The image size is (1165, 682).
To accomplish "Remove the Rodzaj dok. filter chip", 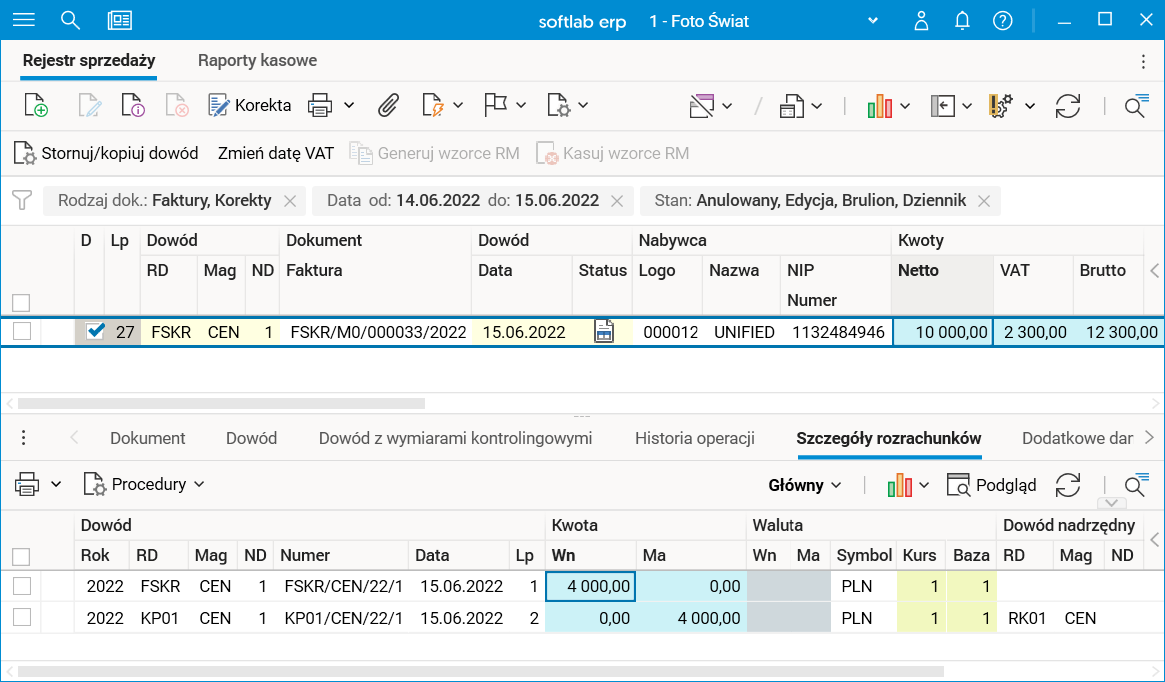I will tap(290, 201).
